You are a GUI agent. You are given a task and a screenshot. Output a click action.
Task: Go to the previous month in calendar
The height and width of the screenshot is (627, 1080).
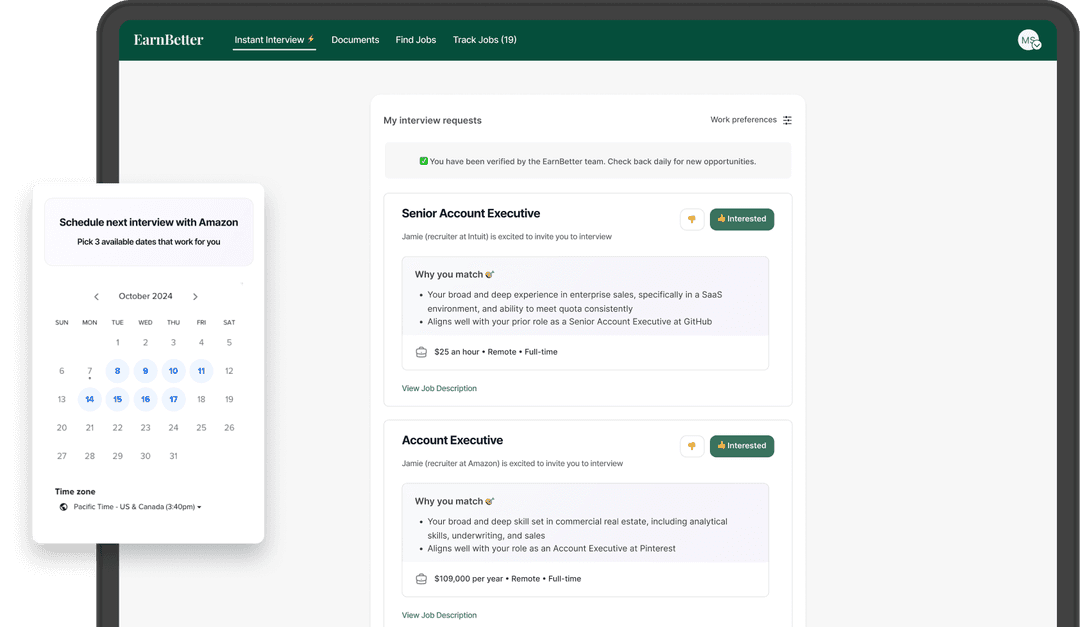(96, 297)
